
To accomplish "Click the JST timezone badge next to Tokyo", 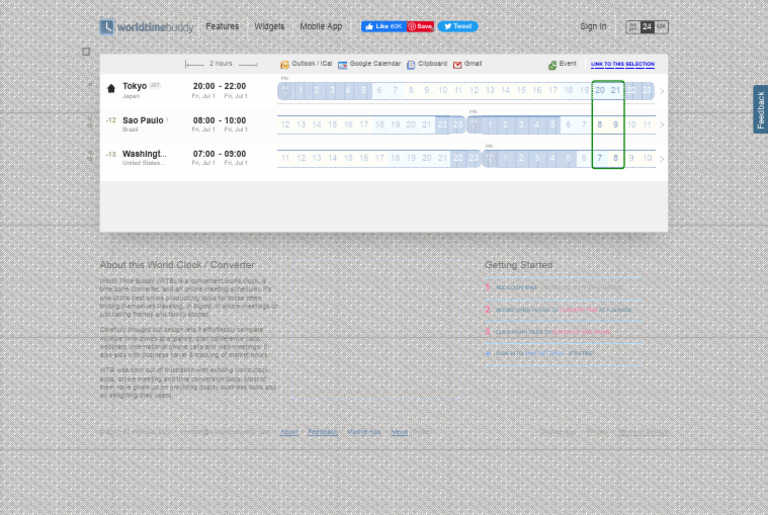I will [155, 85].
